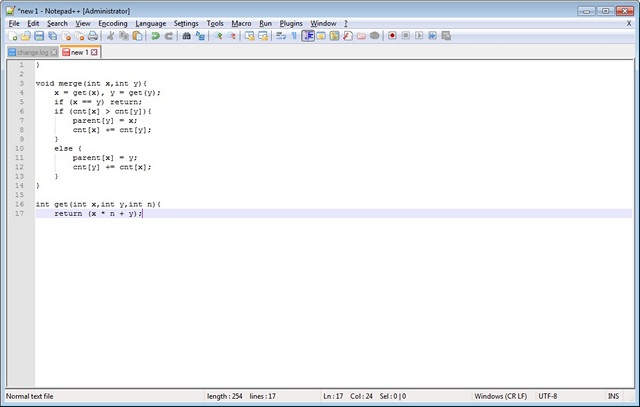
Task: Open the View menu
Action: coord(83,24)
